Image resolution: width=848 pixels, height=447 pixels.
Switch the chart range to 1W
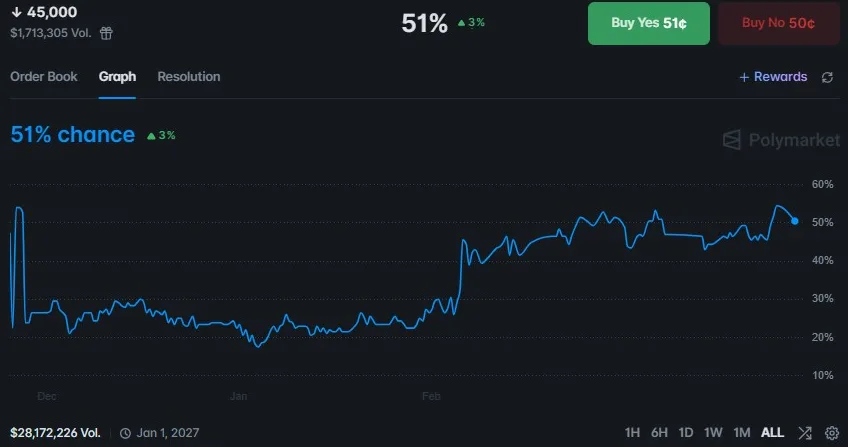pyautogui.click(x=713, y=433)
